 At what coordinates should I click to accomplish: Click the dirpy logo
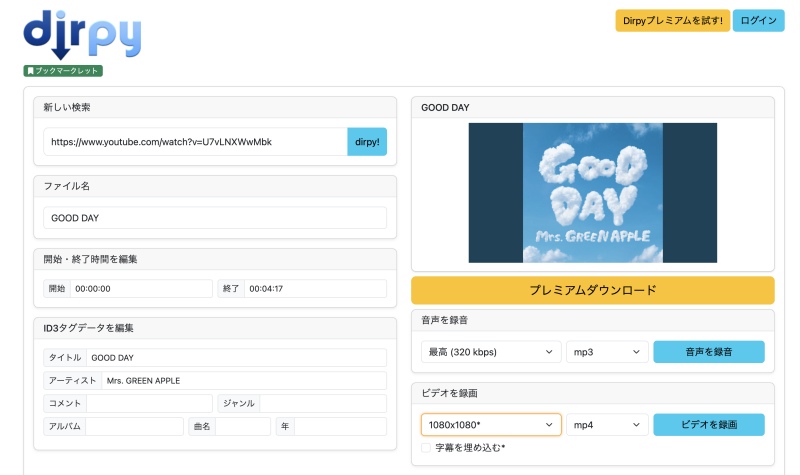(82, 34)
